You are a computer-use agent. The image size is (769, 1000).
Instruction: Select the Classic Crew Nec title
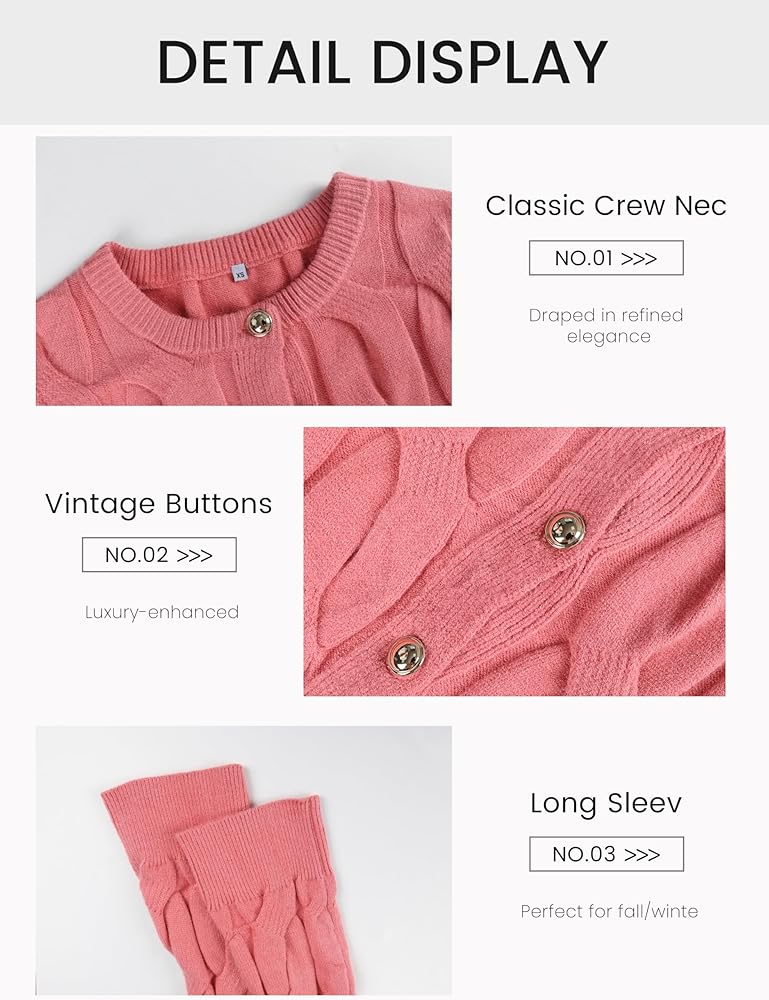(605, 206)
